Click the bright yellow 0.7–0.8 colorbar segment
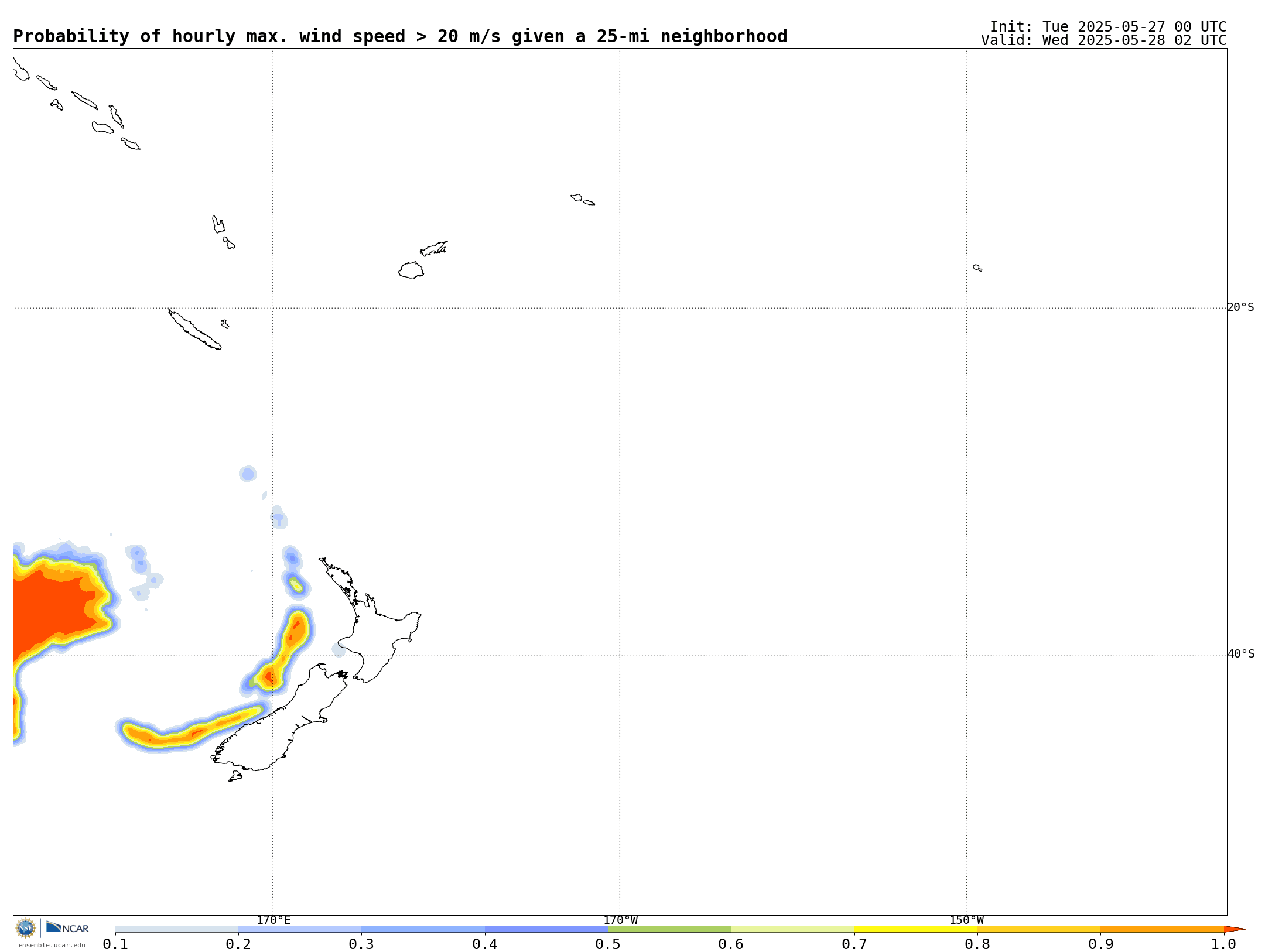Viewport: 1265px width, 952px height. click(x=916, y=929)
